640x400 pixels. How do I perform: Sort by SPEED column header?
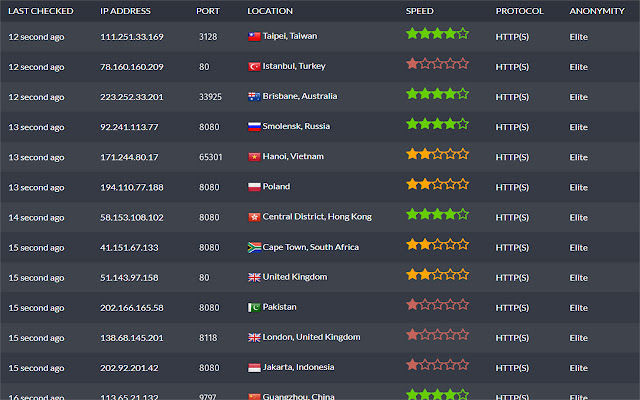click(420, 11)
